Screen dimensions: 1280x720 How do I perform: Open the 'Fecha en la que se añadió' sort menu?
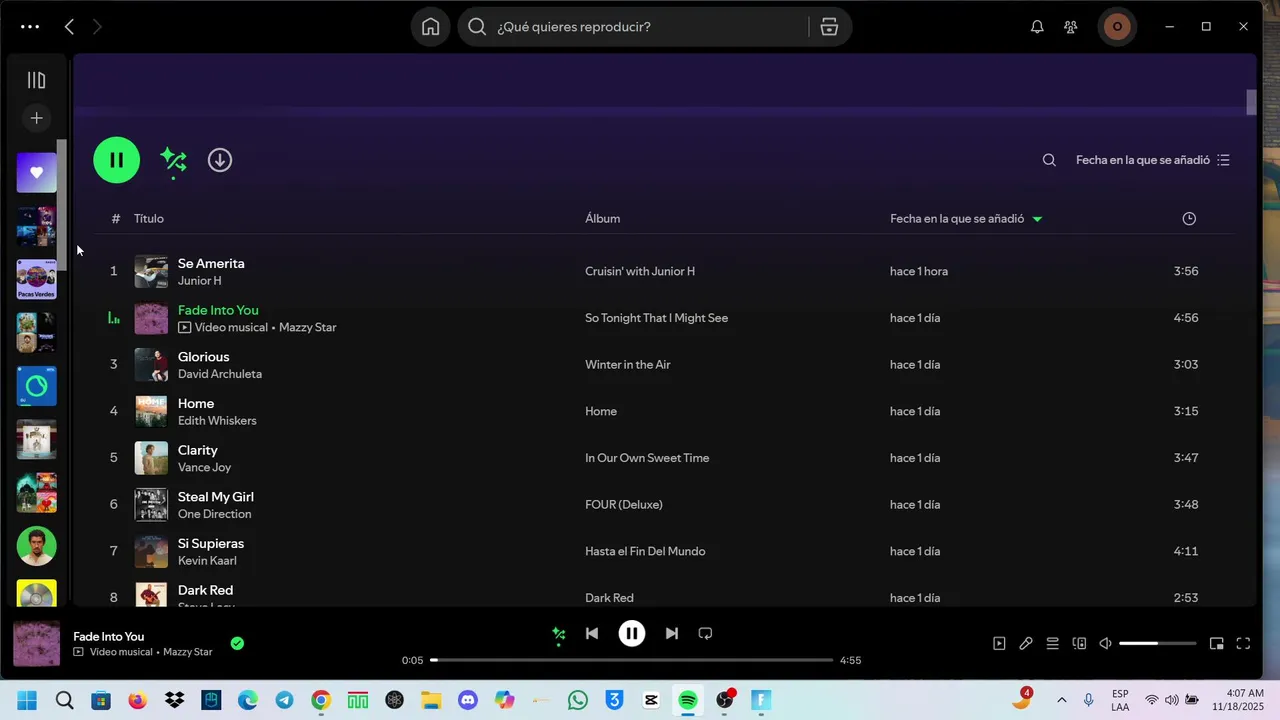point(1153,160)
